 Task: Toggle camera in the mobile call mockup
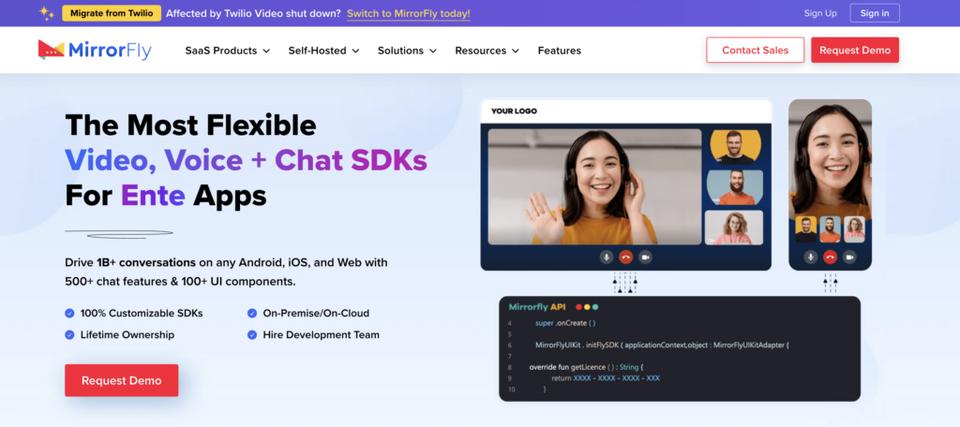click(x=849, y=257)
